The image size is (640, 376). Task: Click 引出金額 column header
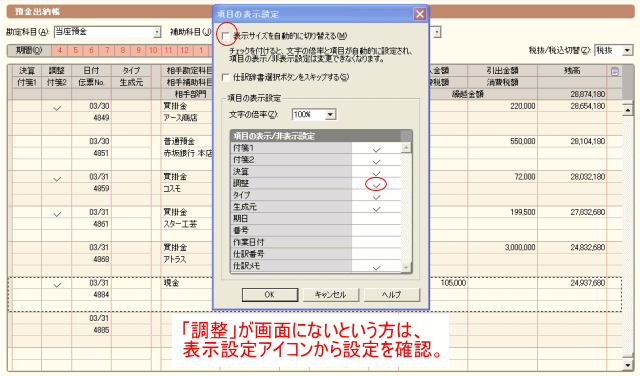tap(502, 71)
